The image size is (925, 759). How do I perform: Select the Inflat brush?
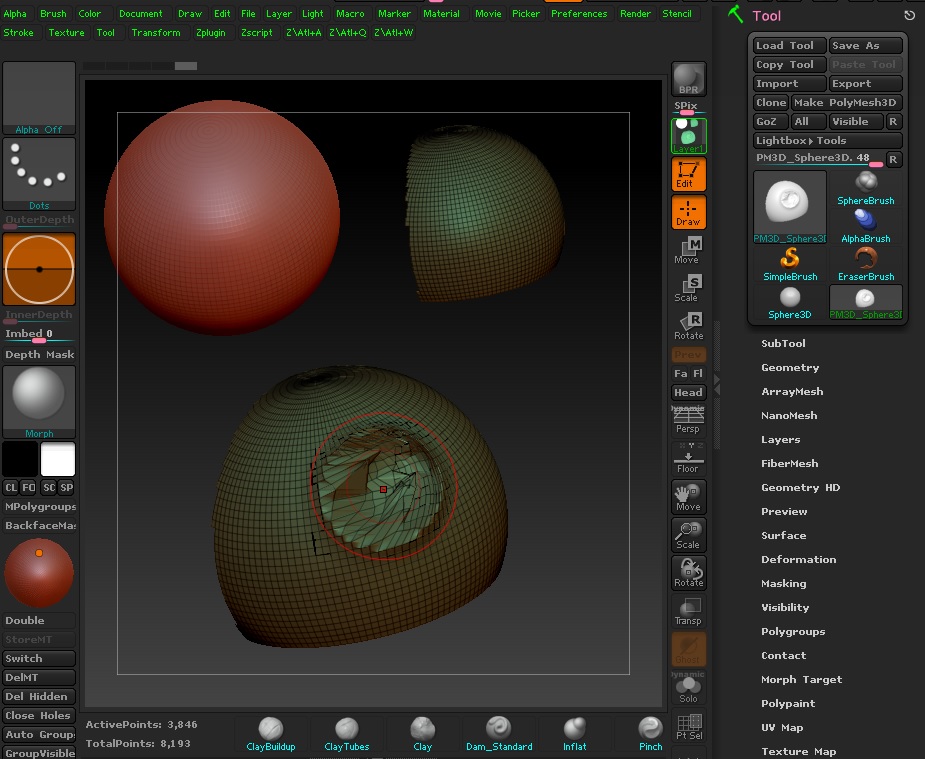575,734
